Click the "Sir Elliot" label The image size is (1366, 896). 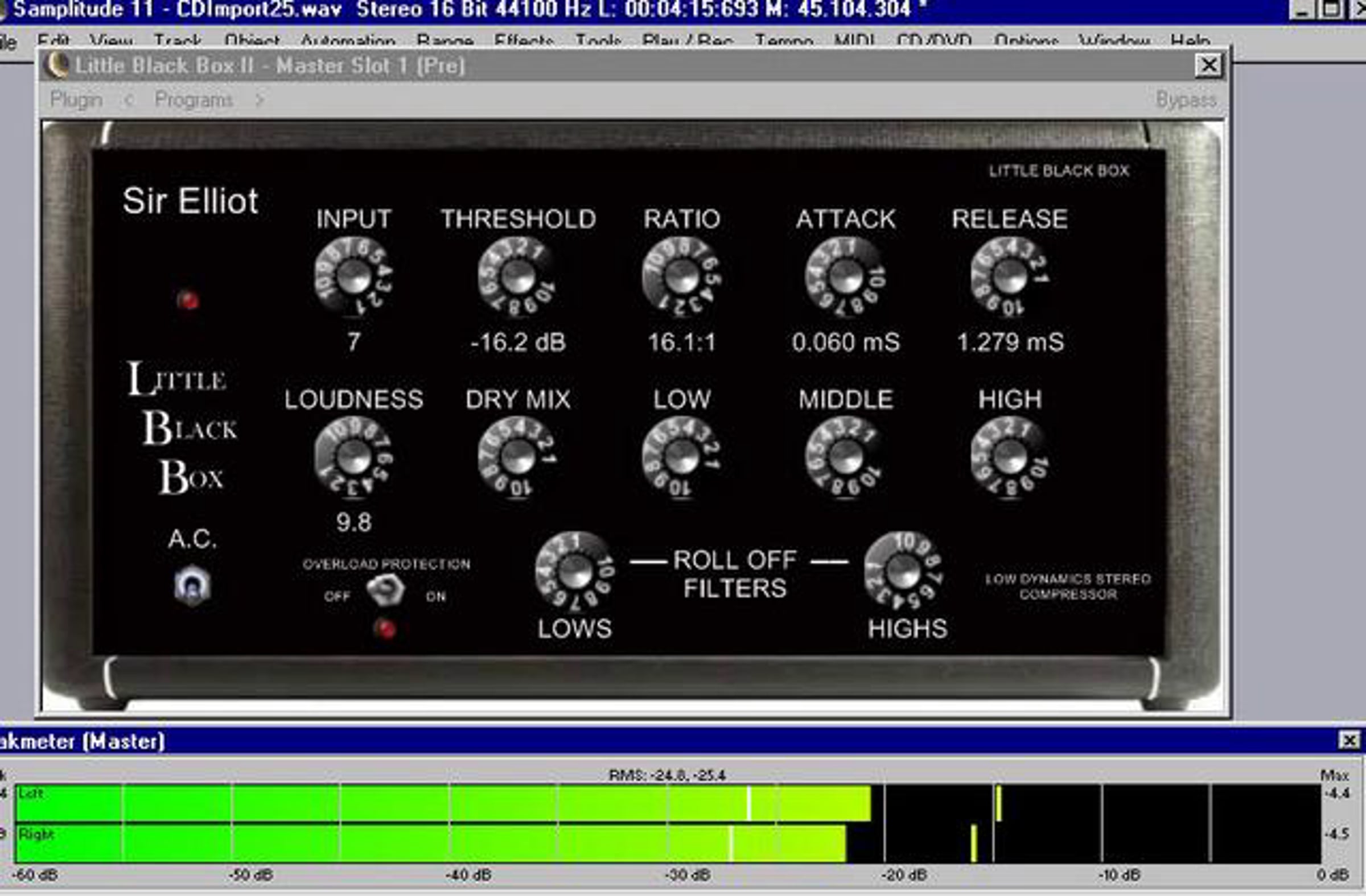click(x=190, y=201)
